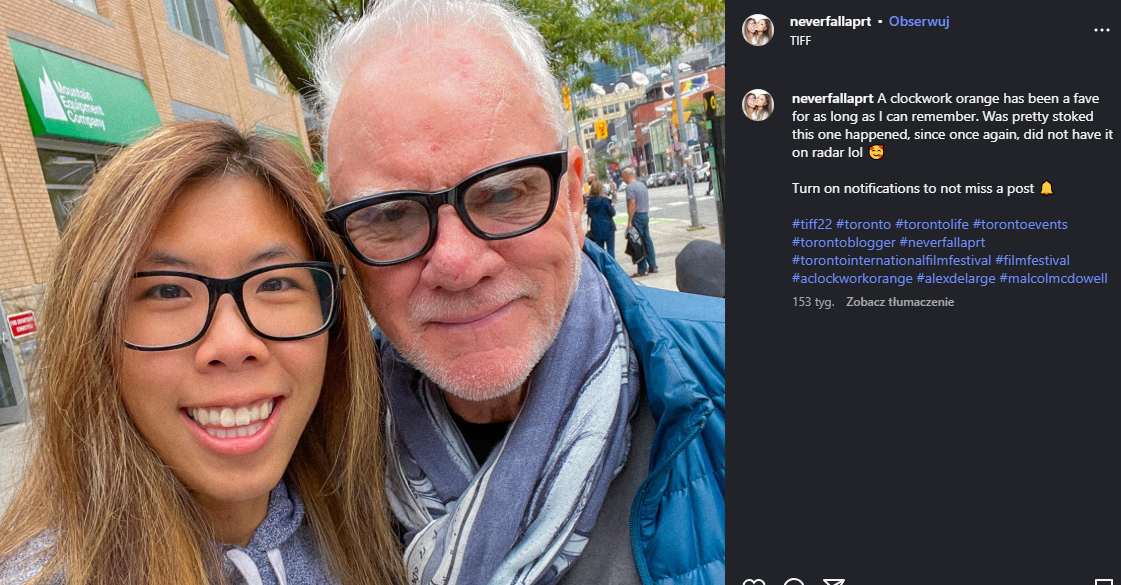Open the #toronto hashtag

tap(864, 225)
